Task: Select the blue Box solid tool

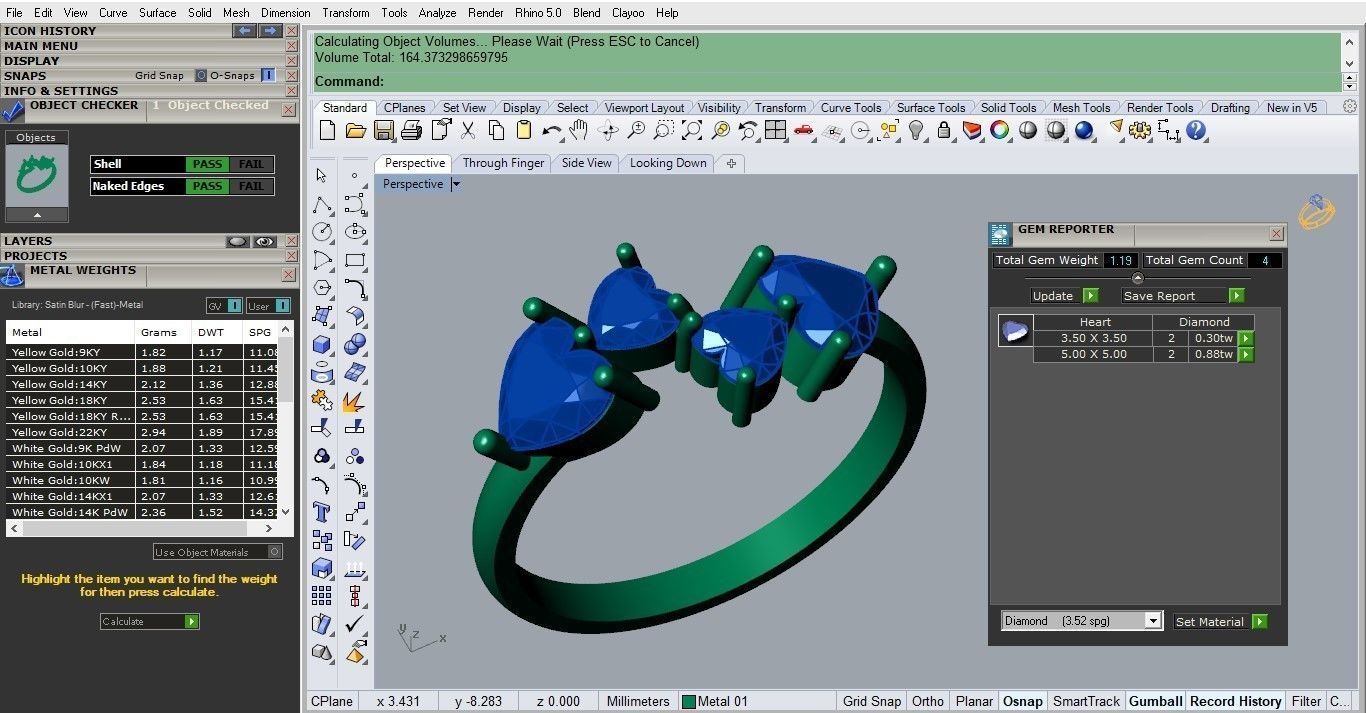Action: click(321, 344)
